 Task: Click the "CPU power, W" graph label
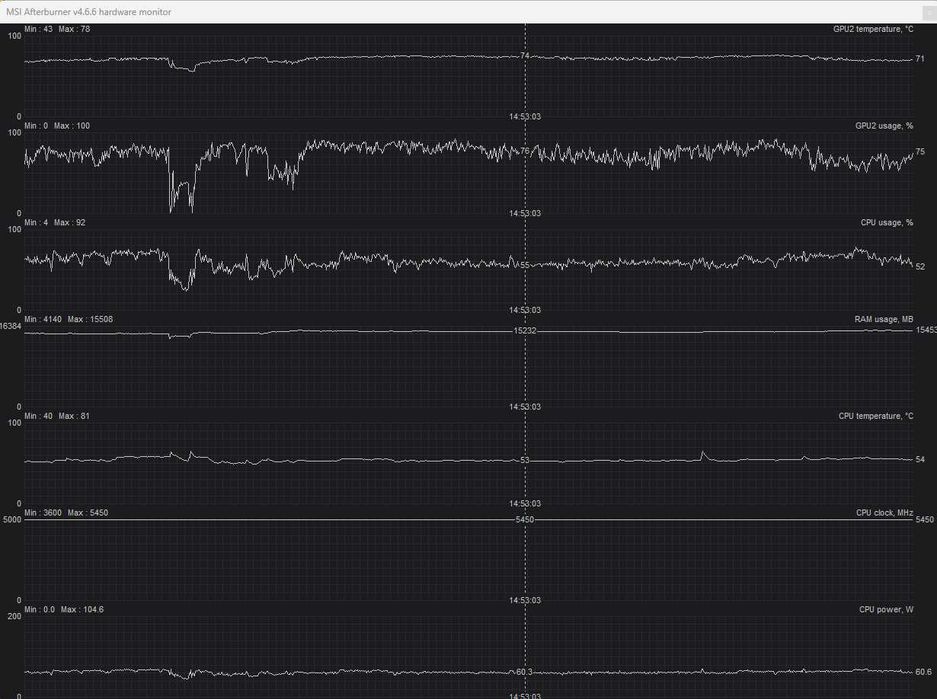pyautogui.click(x=886, y=610)
